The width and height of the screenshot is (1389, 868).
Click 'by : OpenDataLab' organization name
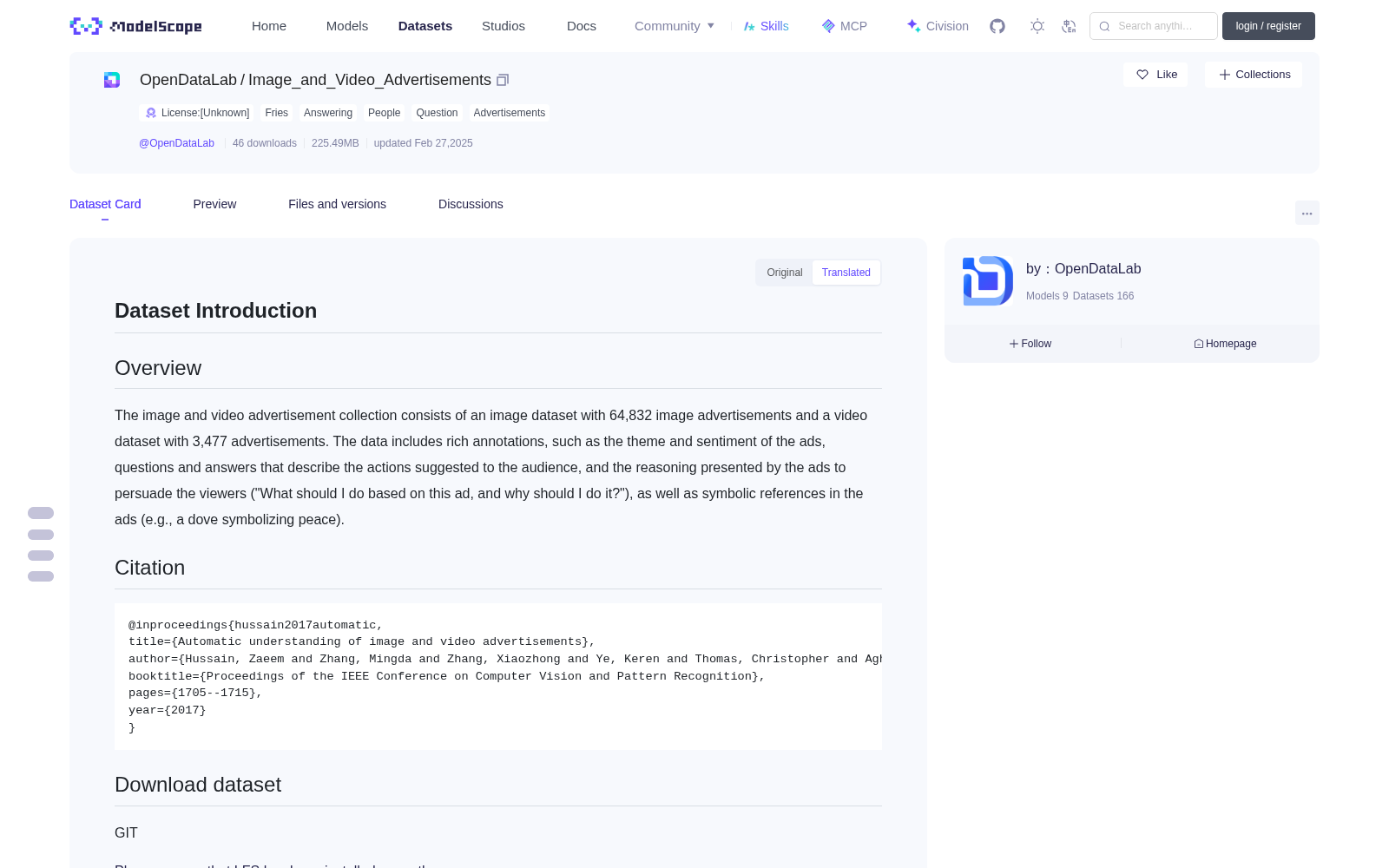point(1083,269)
